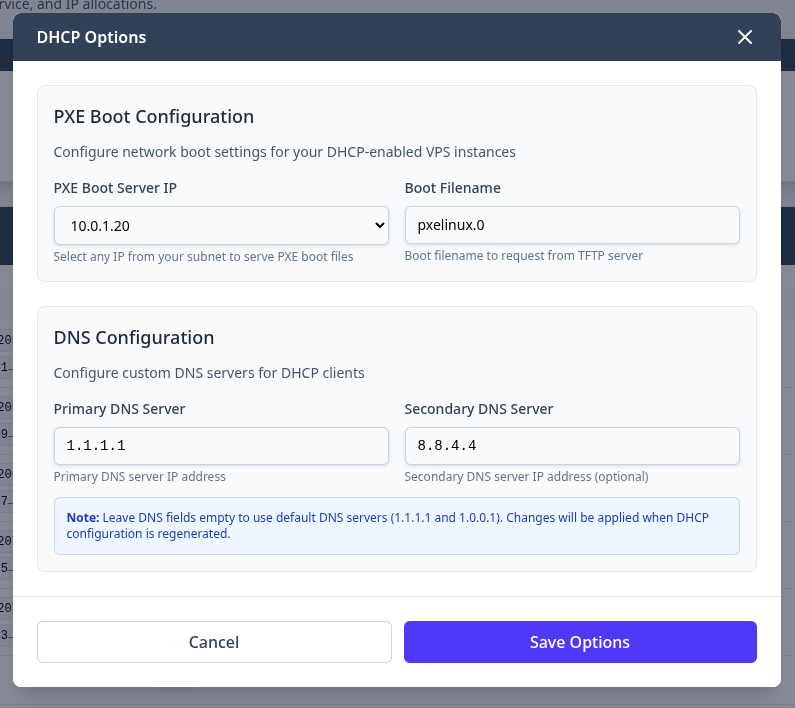Click the "Primary DNS Server" label

coord(119,409)
